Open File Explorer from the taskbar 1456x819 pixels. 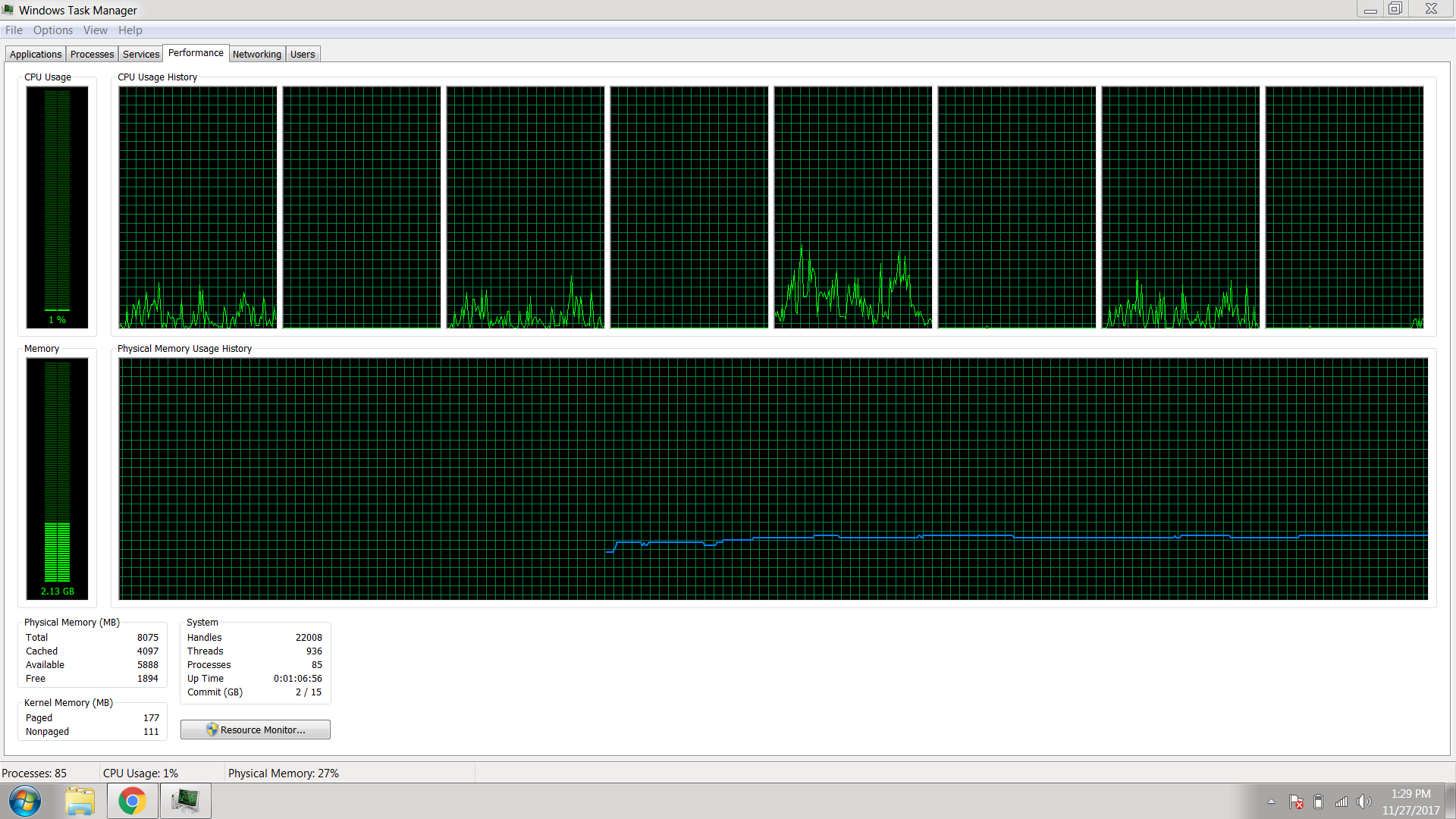[80, 801]
